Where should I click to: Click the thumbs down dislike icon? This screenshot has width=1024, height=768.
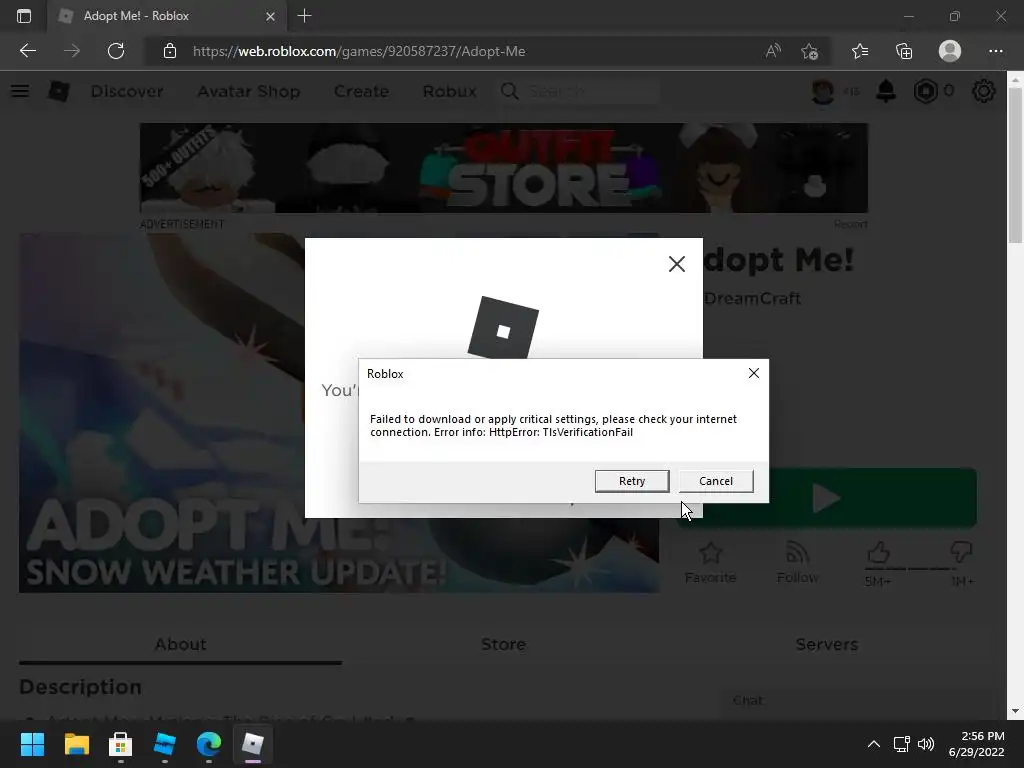961,552
